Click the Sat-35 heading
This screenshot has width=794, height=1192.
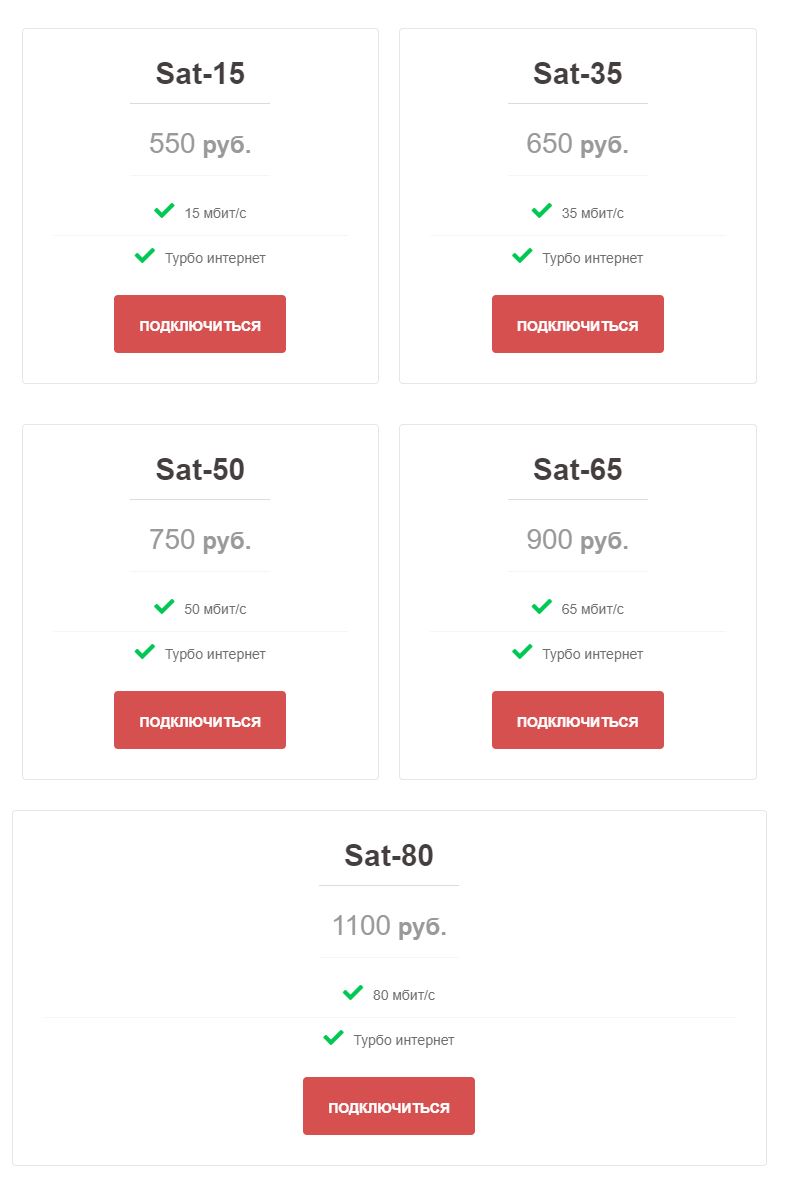point(577,74)
